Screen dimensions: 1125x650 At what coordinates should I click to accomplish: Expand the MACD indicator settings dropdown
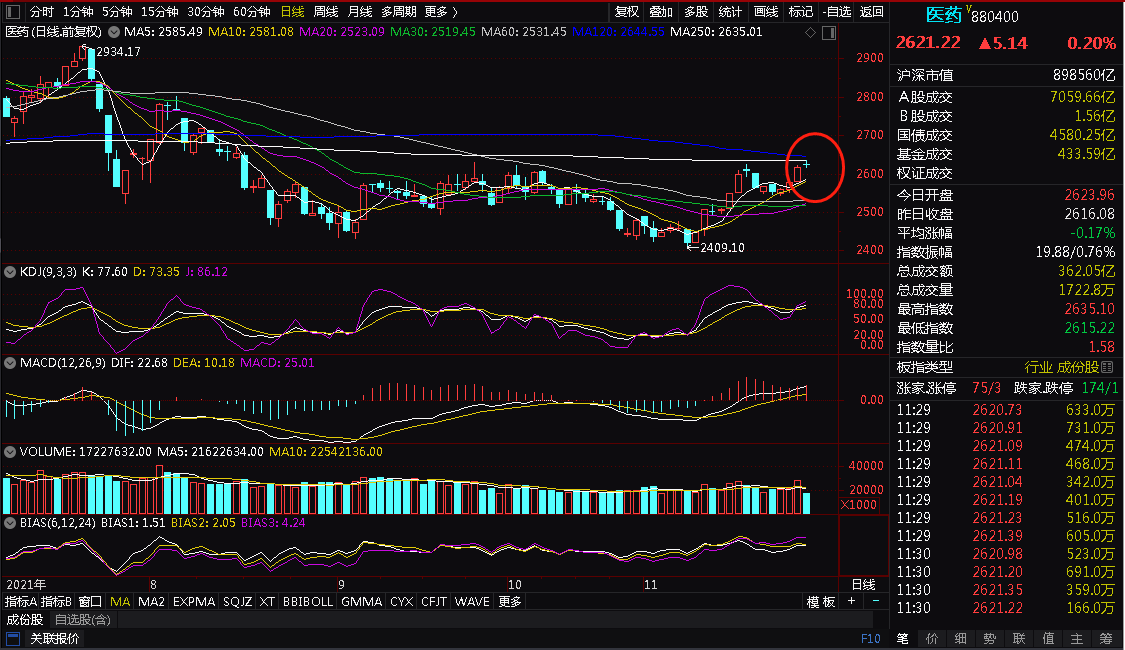click(10, 363)
